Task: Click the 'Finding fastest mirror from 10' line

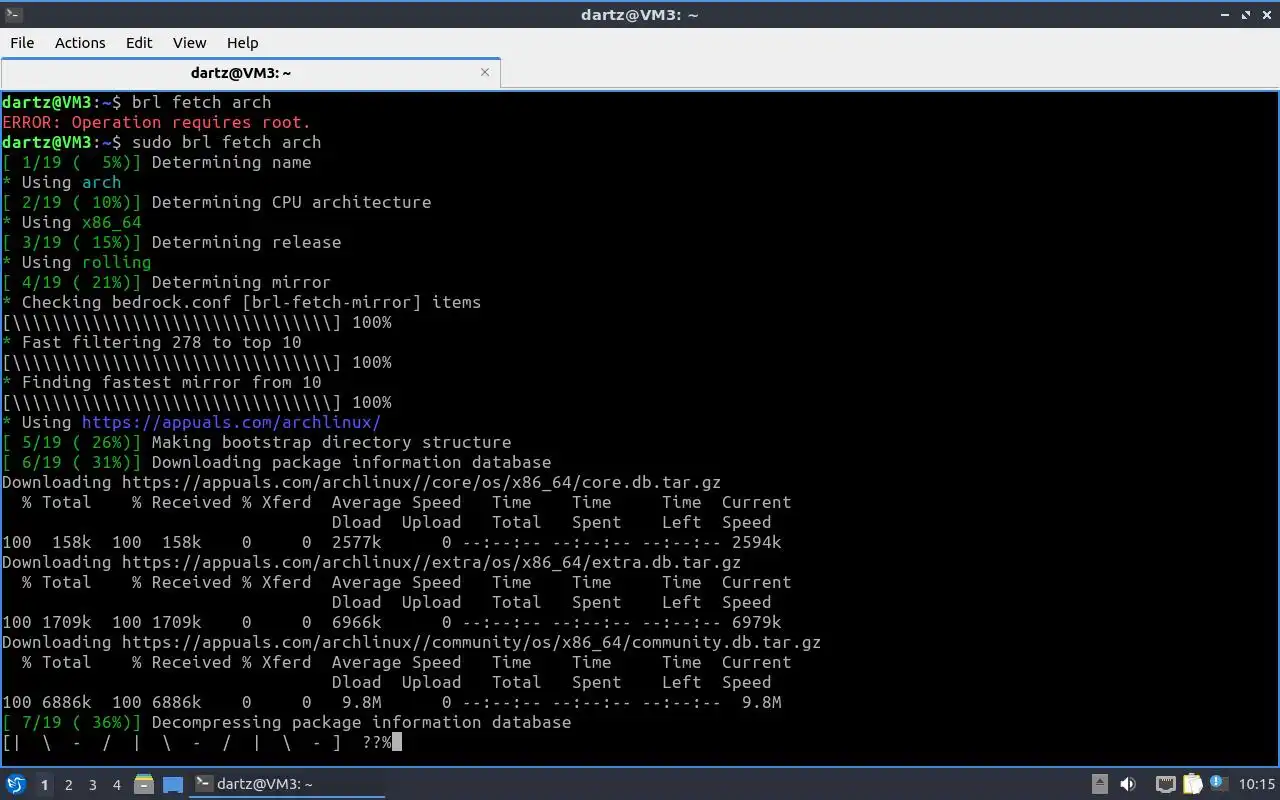Action: click(x=162, y=382)
